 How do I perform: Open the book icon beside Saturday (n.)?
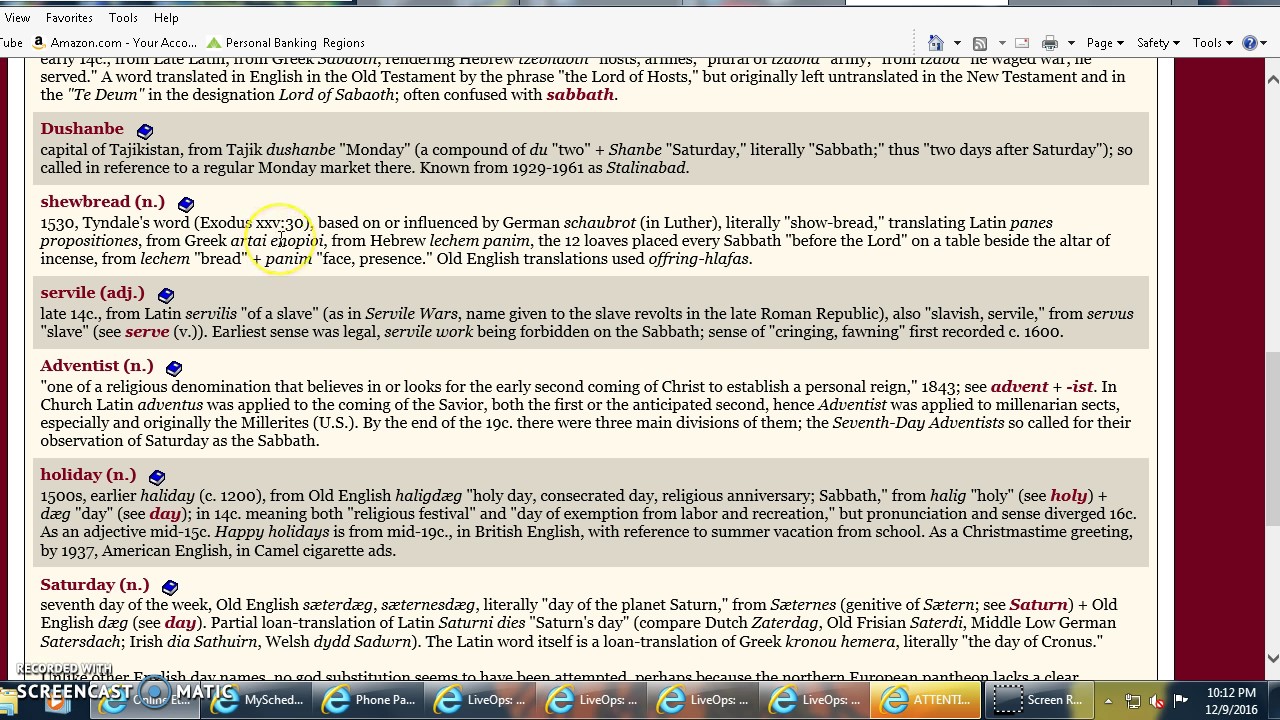(x=170, y=587)
